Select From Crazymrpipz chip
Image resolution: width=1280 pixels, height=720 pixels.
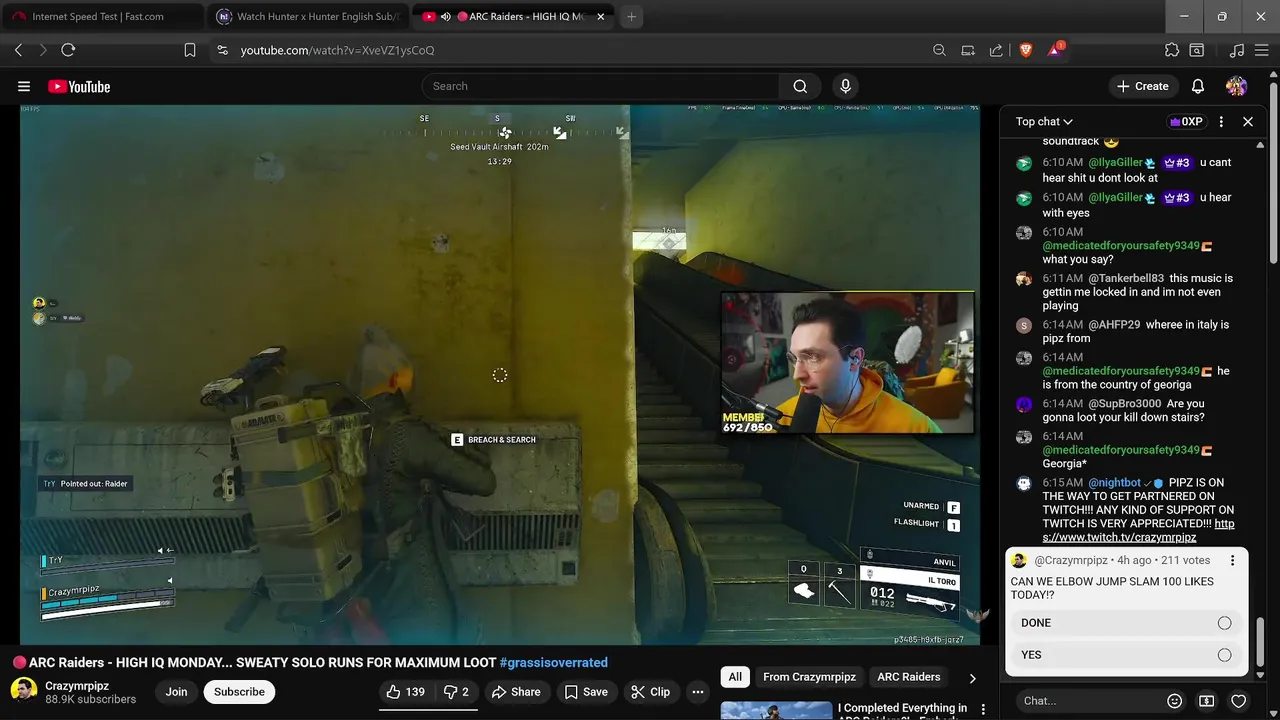(809, 677)
